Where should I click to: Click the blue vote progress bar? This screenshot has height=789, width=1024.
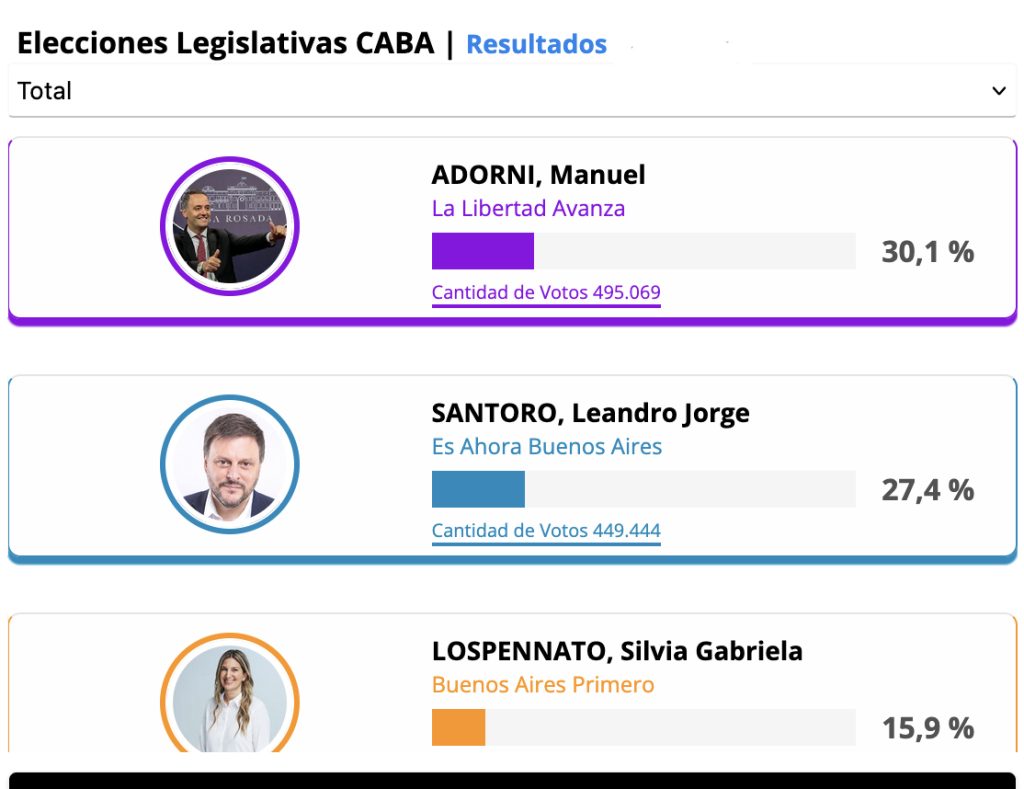pyautogui.click(x=478, y=489)
